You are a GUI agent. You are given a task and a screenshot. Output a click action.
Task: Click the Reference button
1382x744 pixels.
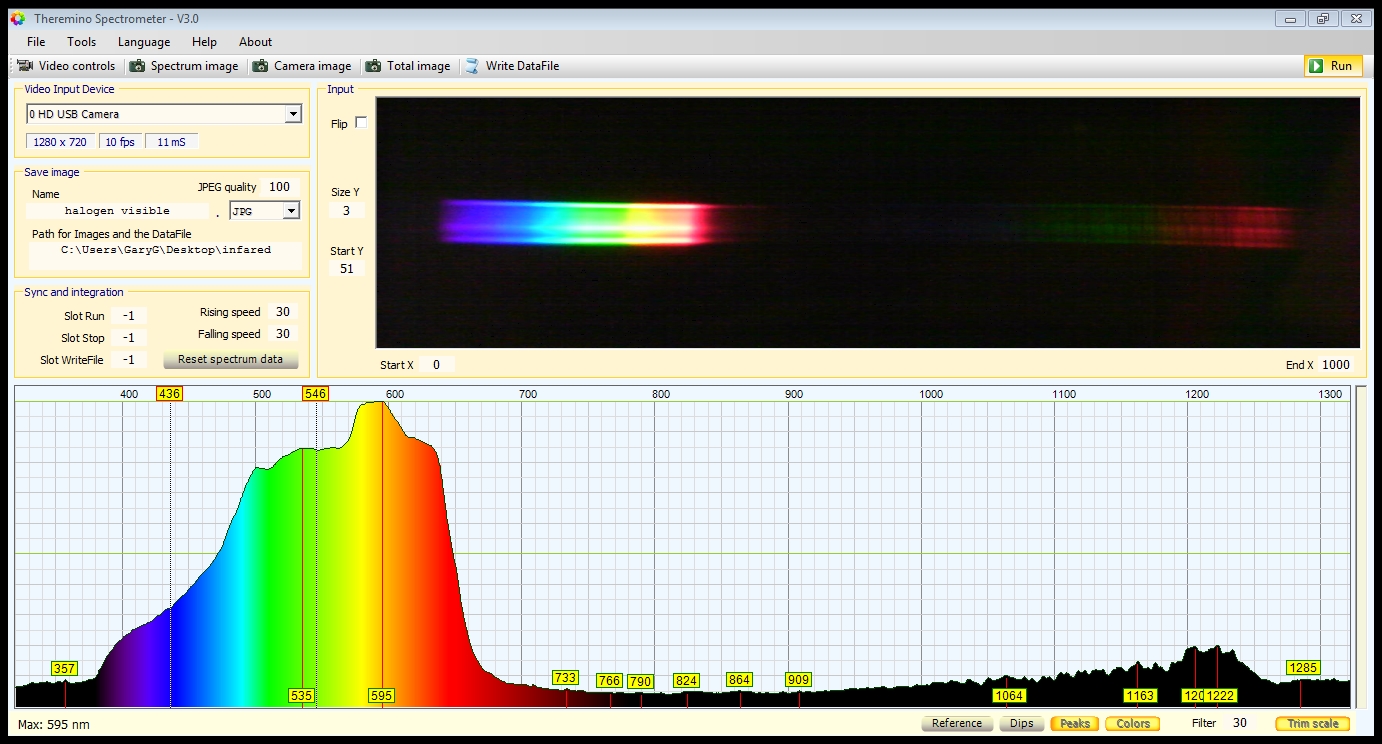(x=956, y=723)
